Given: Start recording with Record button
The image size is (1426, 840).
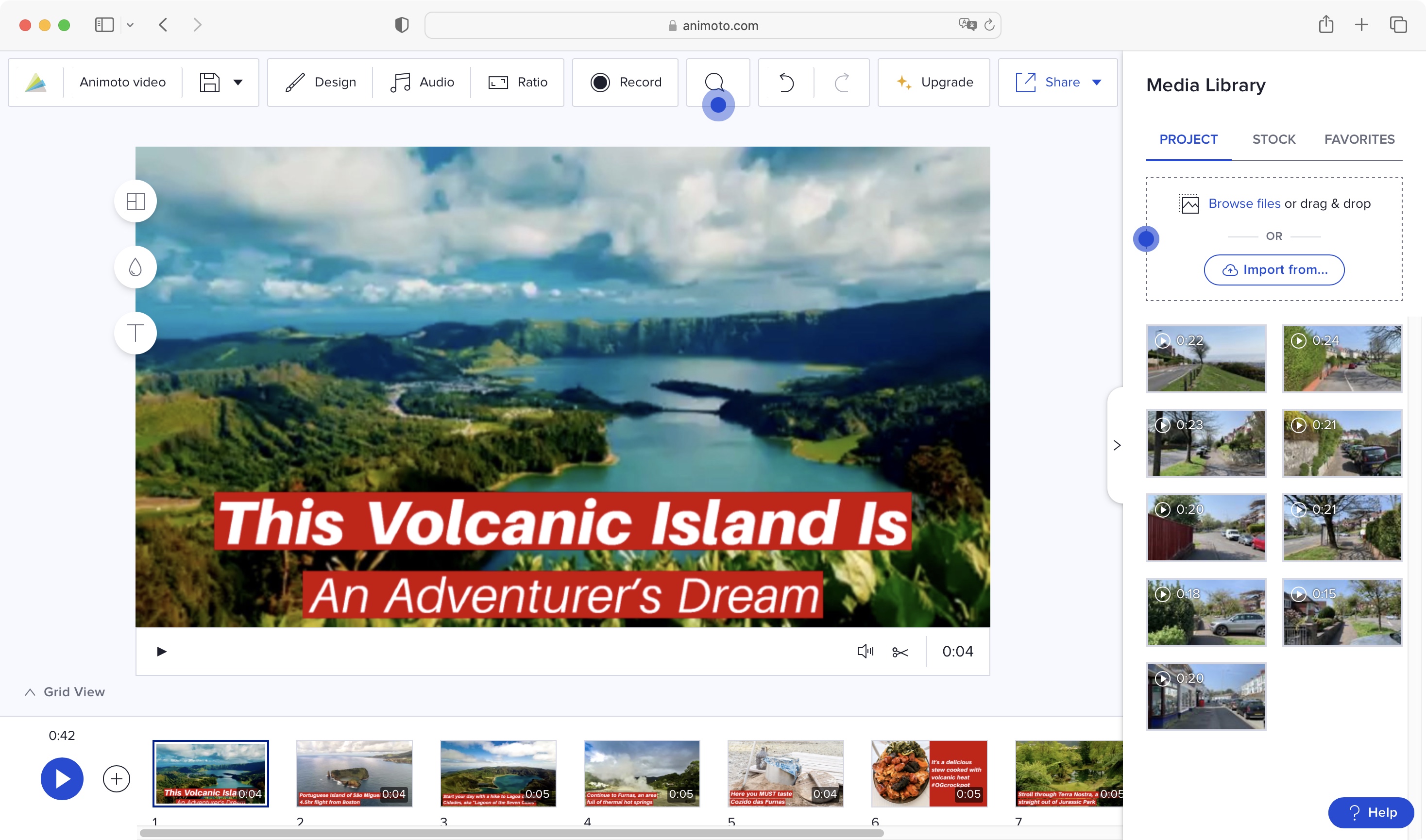Looking at the screenshot, I should [x=626, y=82].
